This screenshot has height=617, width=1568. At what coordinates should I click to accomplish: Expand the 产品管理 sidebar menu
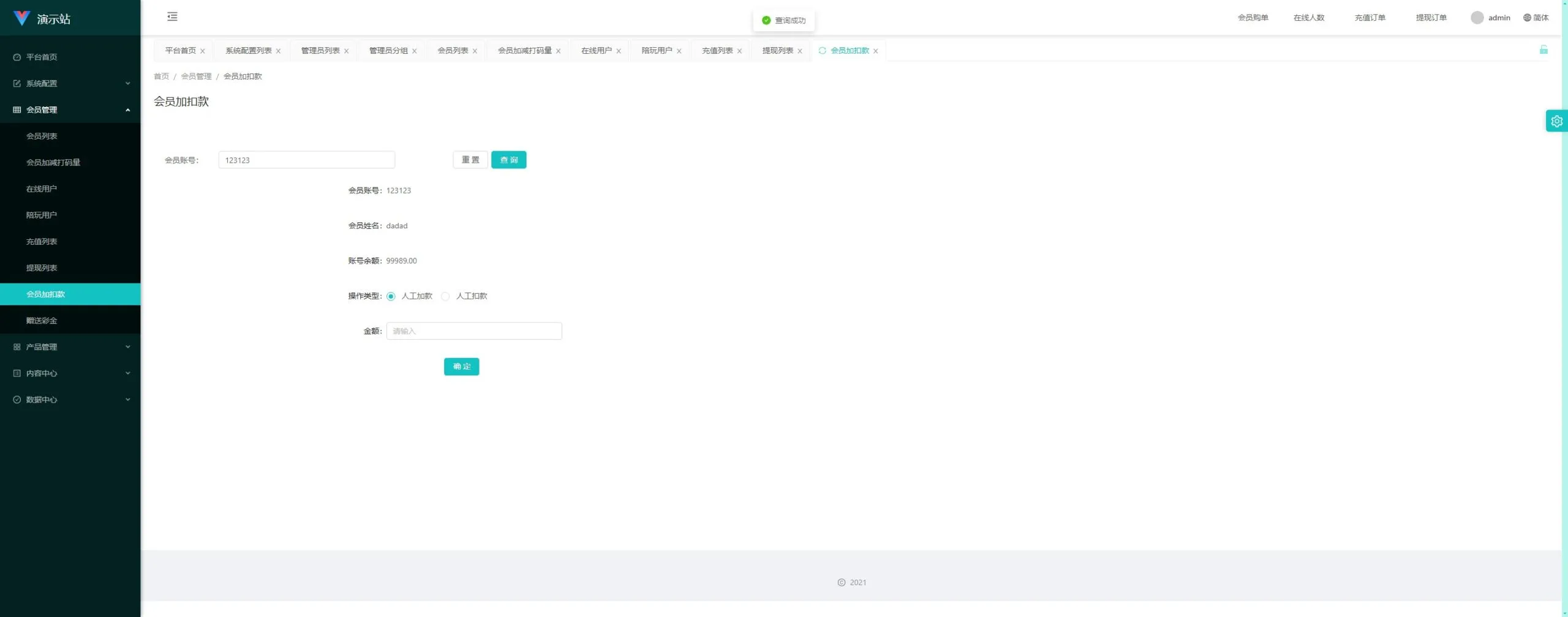point(70,346)
